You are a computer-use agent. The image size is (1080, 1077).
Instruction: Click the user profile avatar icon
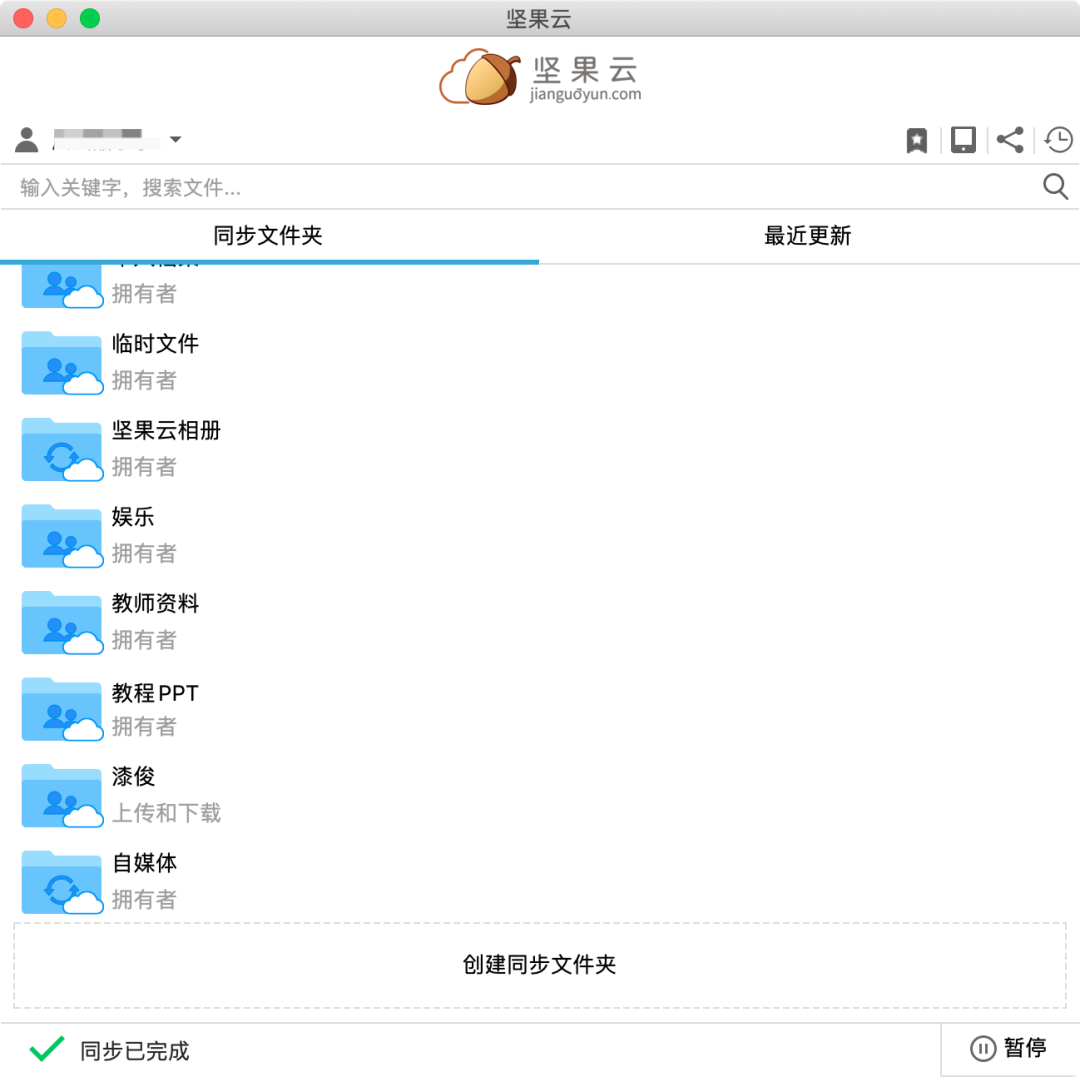tap(27, 140)
